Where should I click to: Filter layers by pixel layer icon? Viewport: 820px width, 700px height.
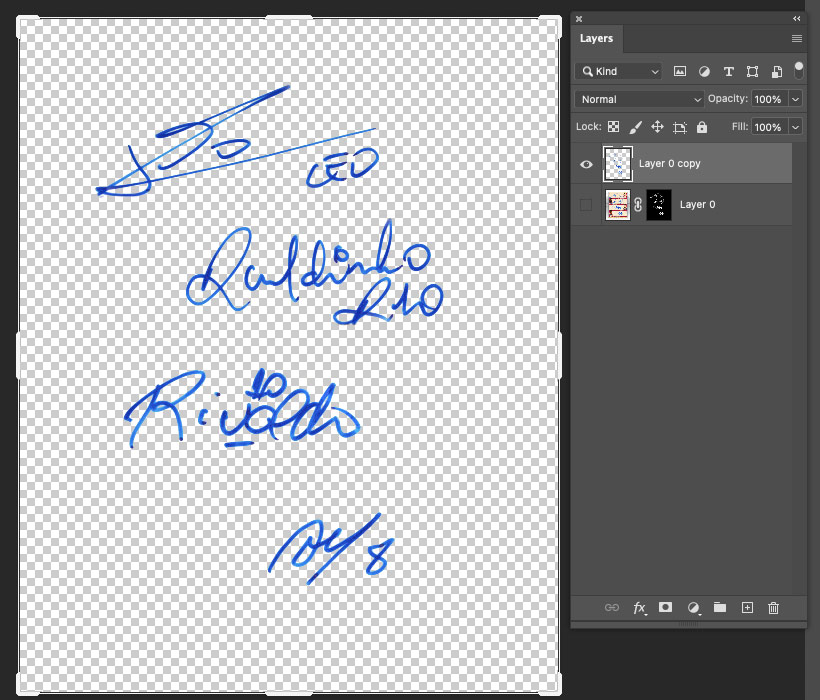pyautogui.click(x=679, y=72)
